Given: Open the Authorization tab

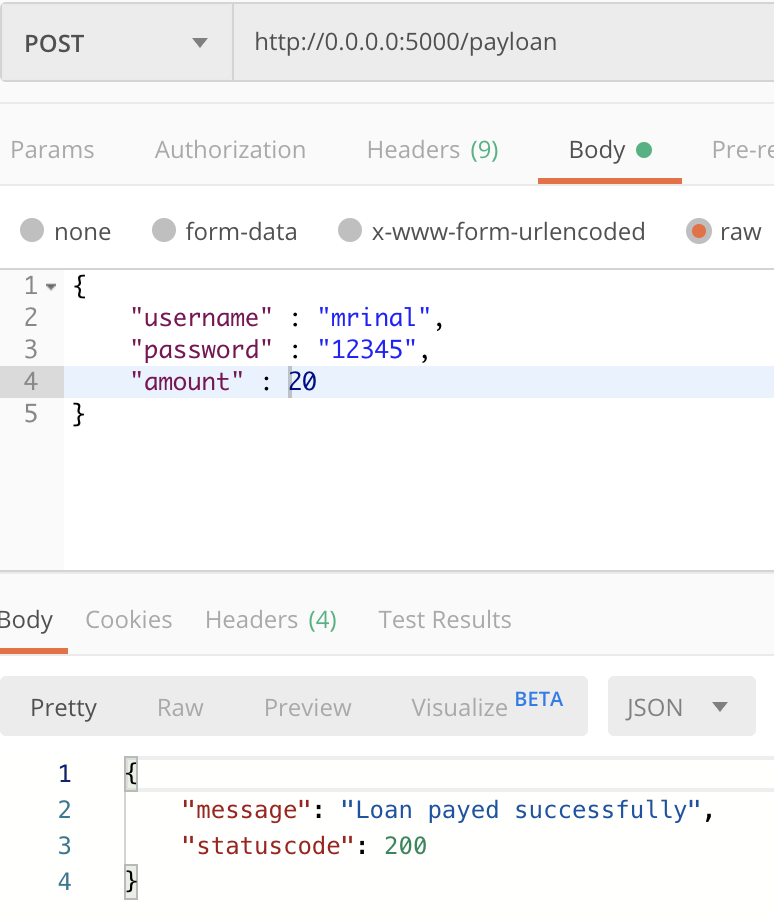Looking at the screenshot, I should click(x=229, y=149).
